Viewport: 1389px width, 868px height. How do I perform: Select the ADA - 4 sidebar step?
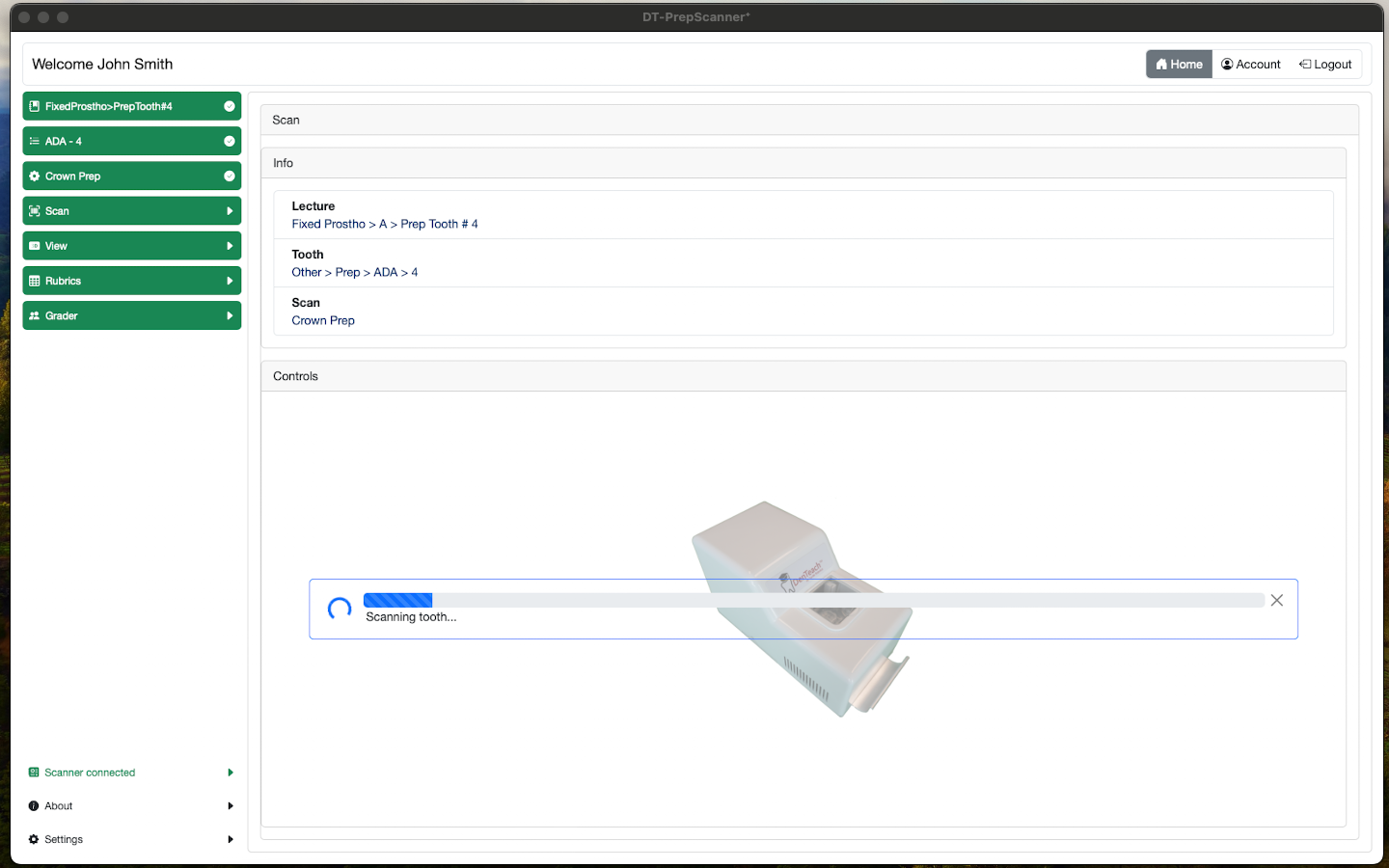click(132, 141)
